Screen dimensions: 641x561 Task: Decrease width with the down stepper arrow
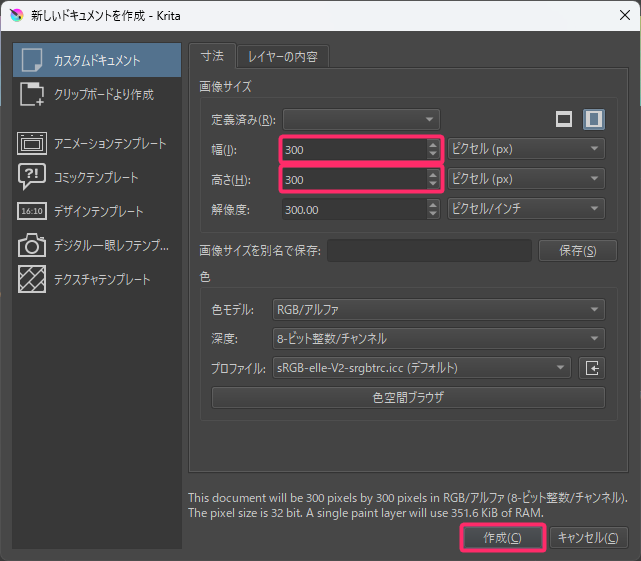[x=433, y=155]
